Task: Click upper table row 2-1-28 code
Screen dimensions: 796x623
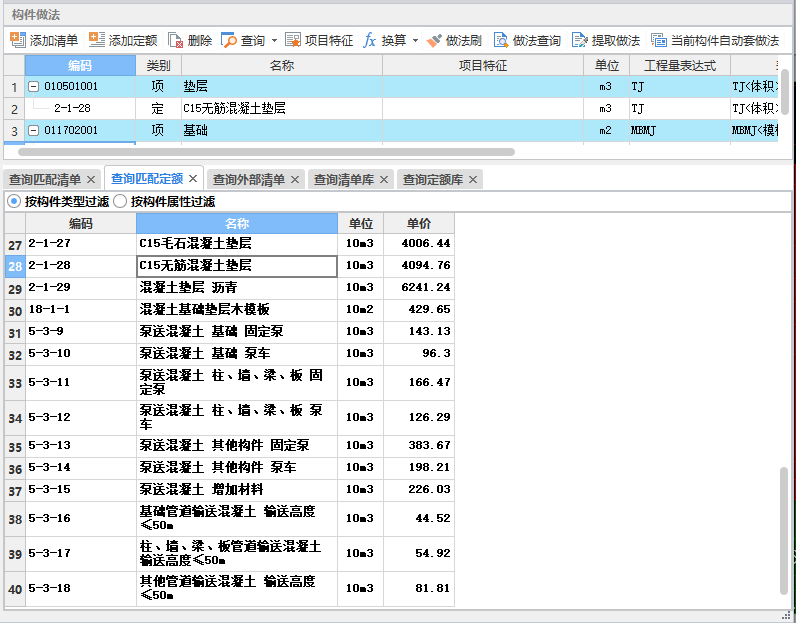Action: [x=80, y=109]
